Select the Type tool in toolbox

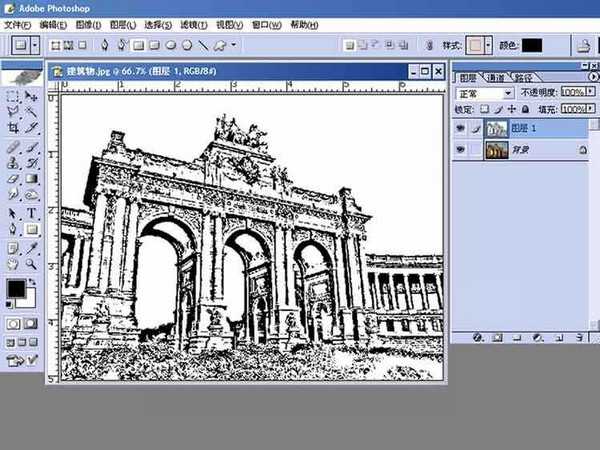point(31,213)
